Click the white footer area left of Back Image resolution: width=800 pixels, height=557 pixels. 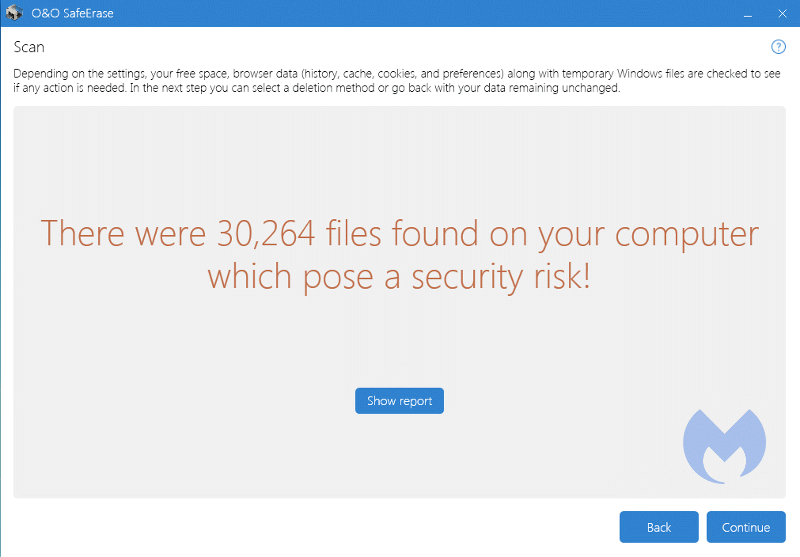pyautogui.click(x=300, y=527)
